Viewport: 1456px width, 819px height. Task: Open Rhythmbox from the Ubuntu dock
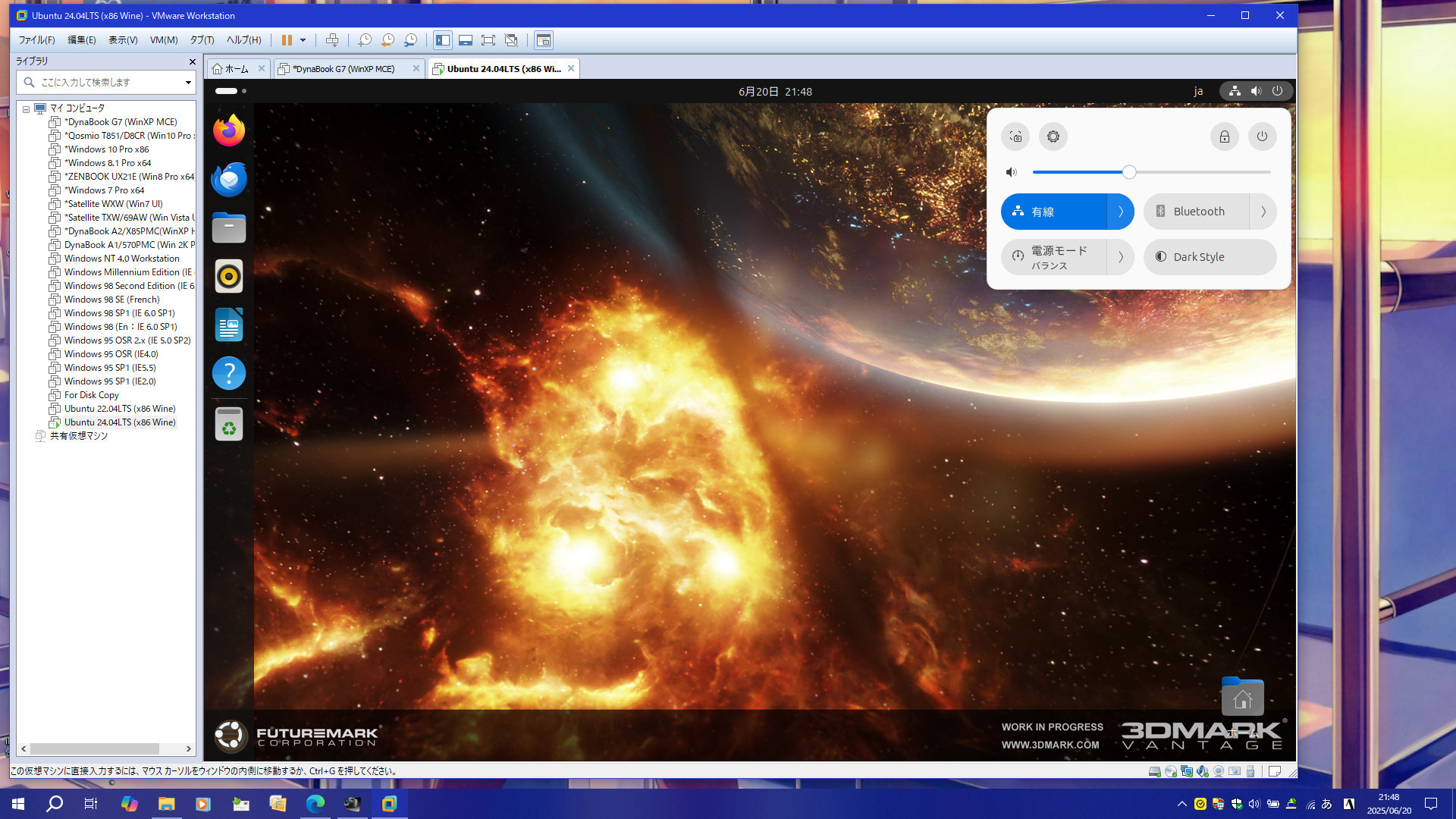(x=229, y=276)
